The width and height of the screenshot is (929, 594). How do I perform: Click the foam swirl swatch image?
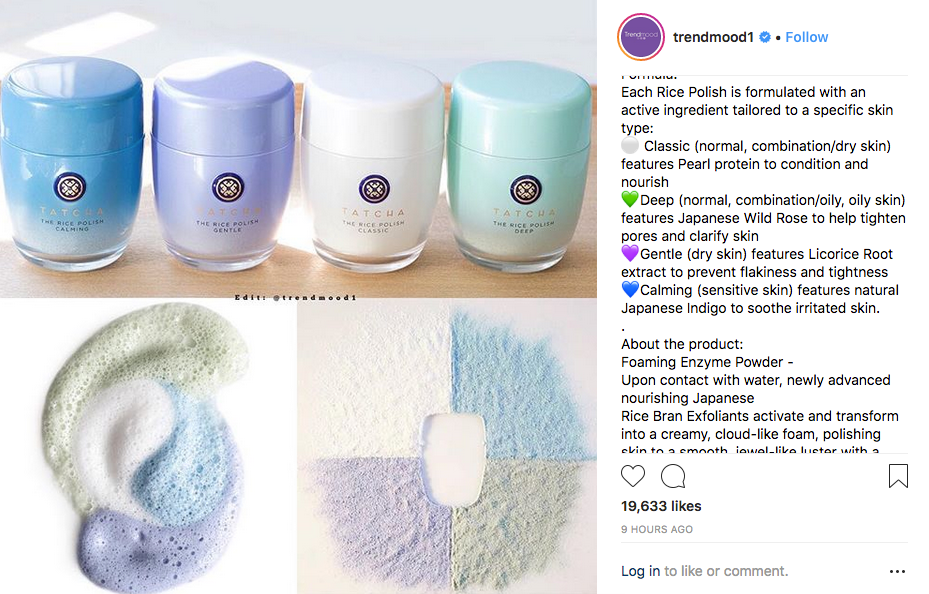tap(148, 447)
